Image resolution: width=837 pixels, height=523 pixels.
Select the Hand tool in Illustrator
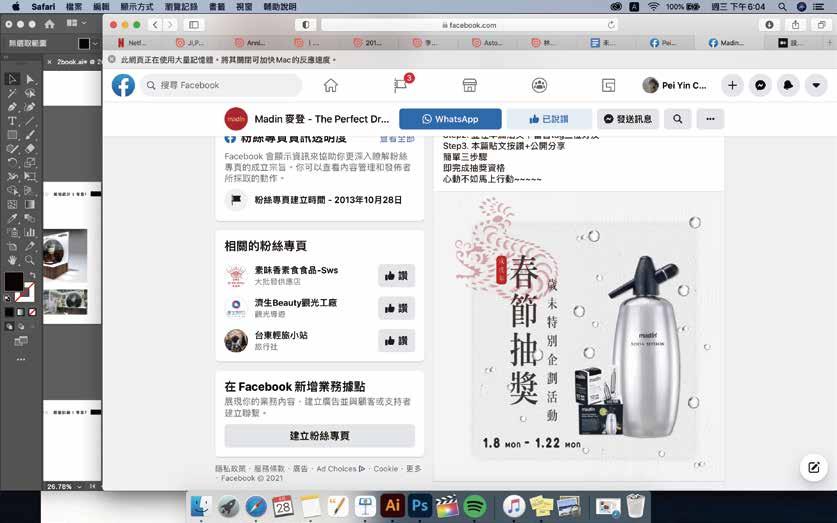tap(12, 260)
